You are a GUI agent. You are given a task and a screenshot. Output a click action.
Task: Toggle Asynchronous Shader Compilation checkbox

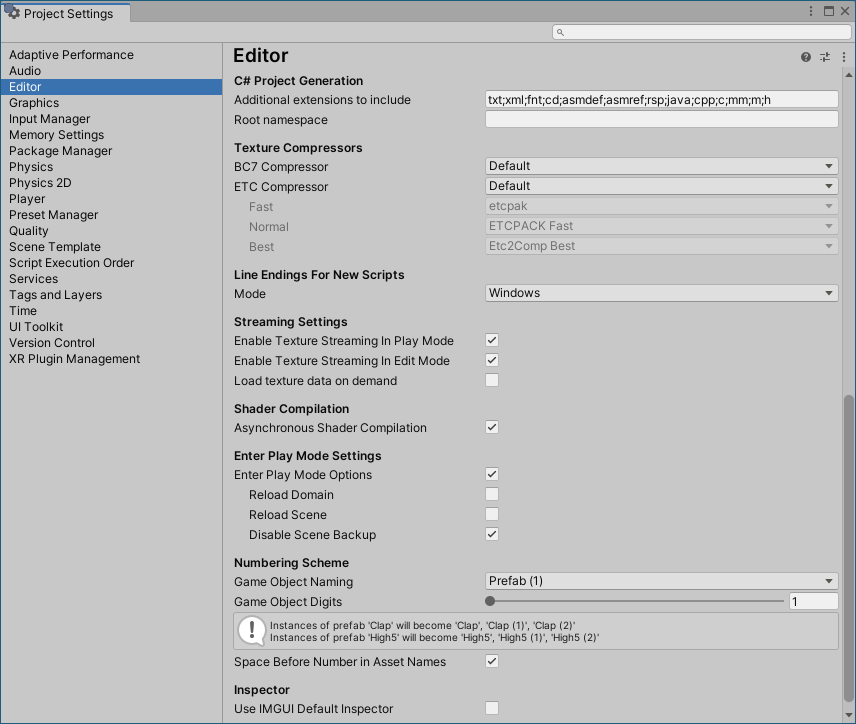pyautogui.click(x=492, y=427)
